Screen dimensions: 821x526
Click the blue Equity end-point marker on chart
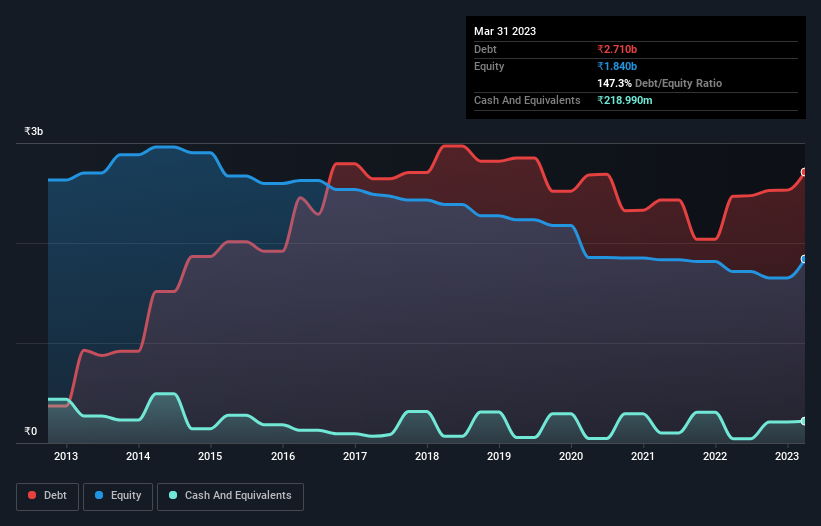coord(804,259)
